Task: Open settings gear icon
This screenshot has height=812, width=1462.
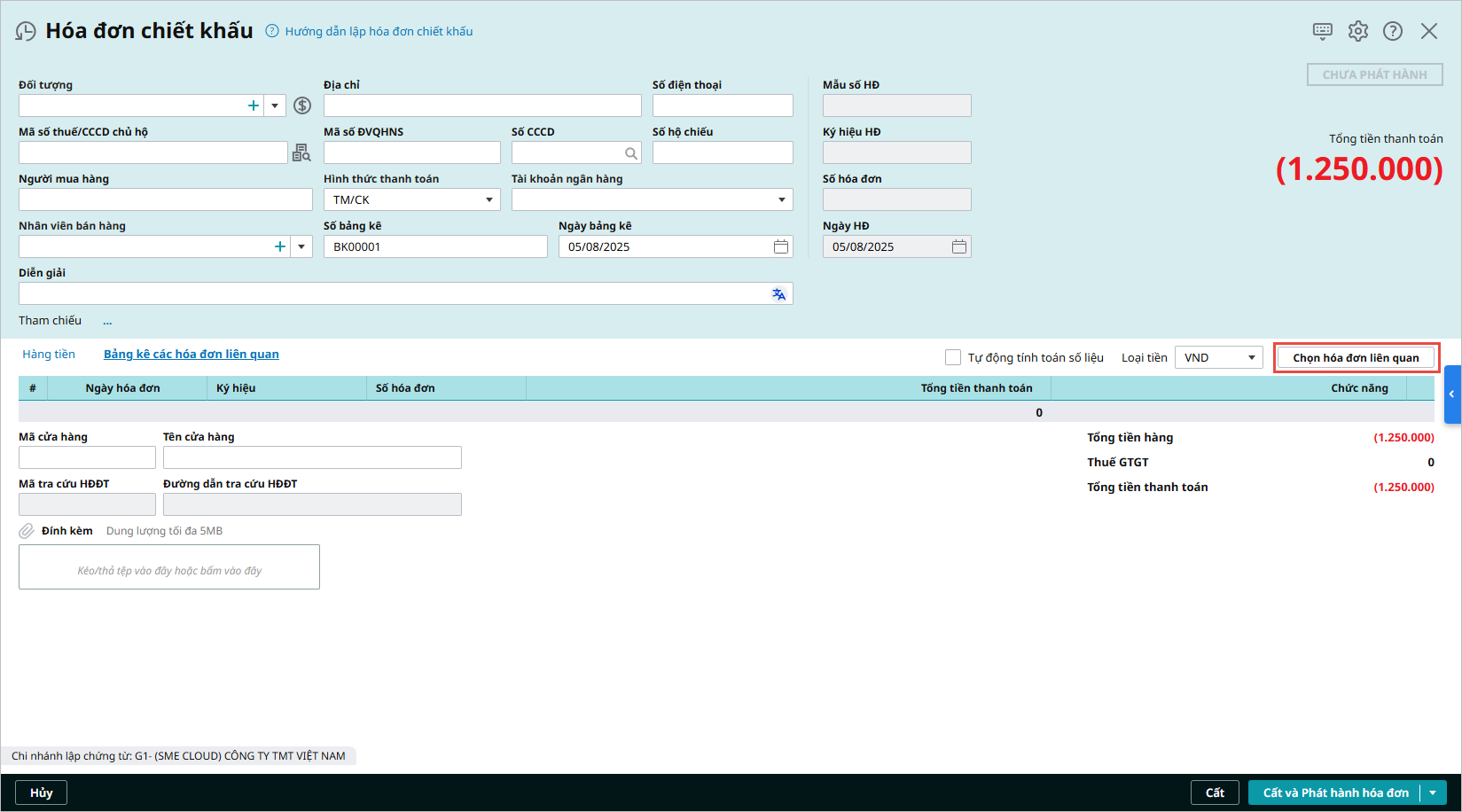Action: pyautogui.click(x=1357, y=31)
